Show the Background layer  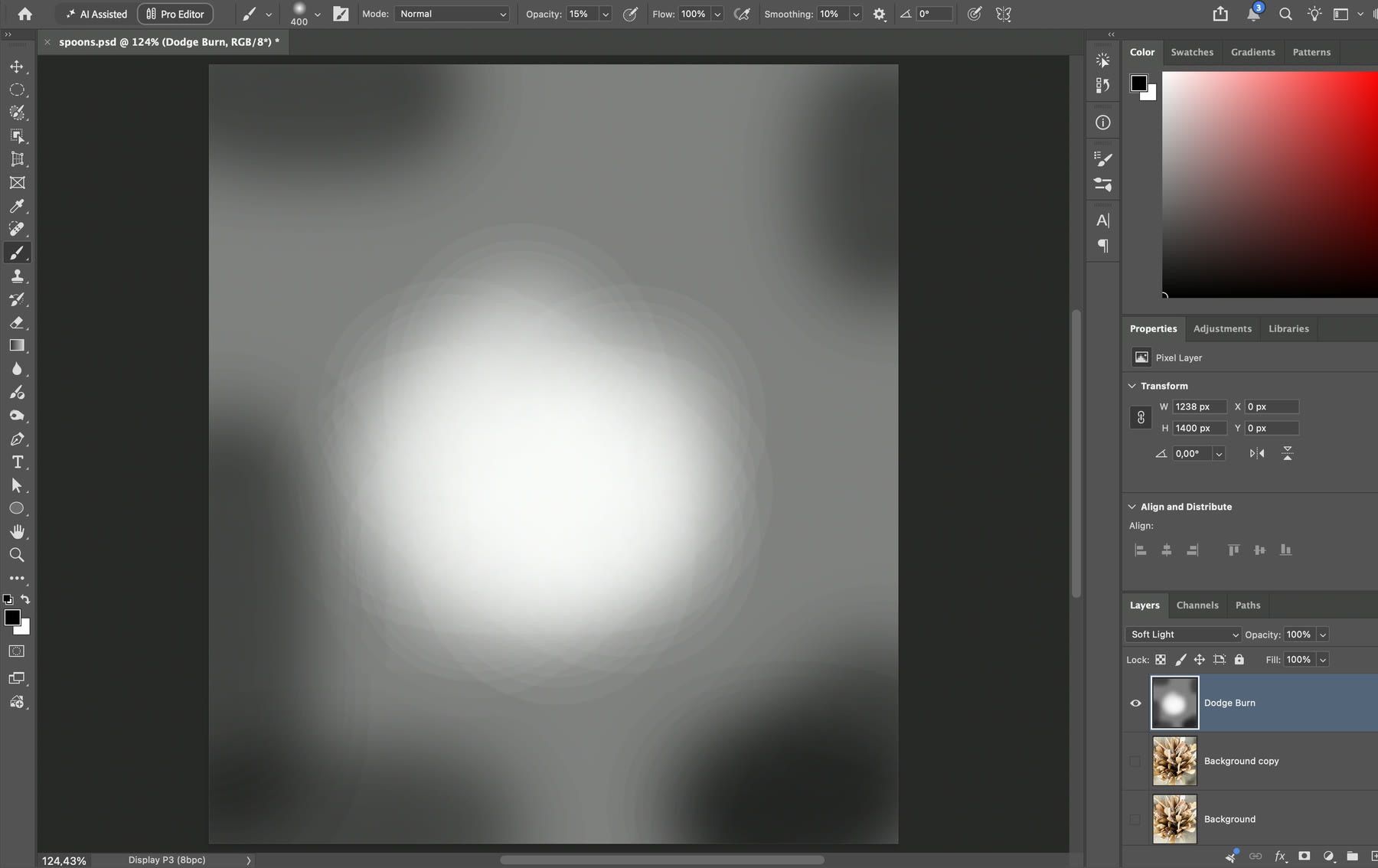pos(1135,819)
